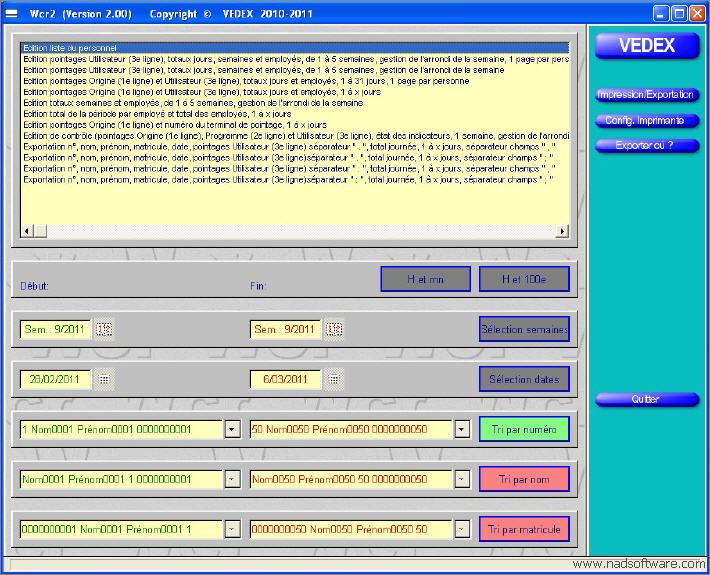The height and width of the screenshot is (575, 710).
Task: Open date picker beside 6/03/2011
Action: pos(334,379)
